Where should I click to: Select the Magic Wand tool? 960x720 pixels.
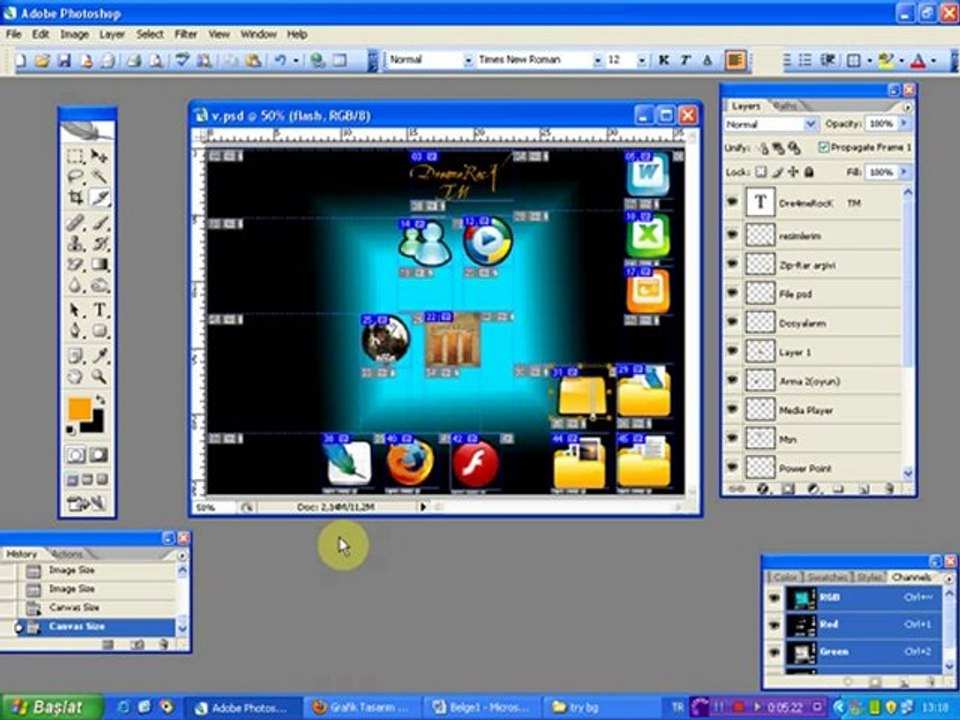pyautogui.click(x=99, y=177)
